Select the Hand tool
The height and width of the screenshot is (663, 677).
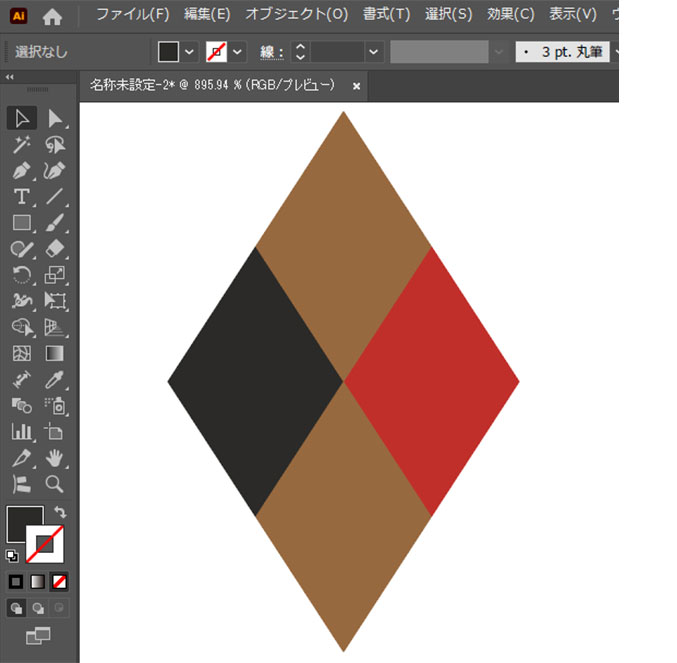click(x=55, y=458)
